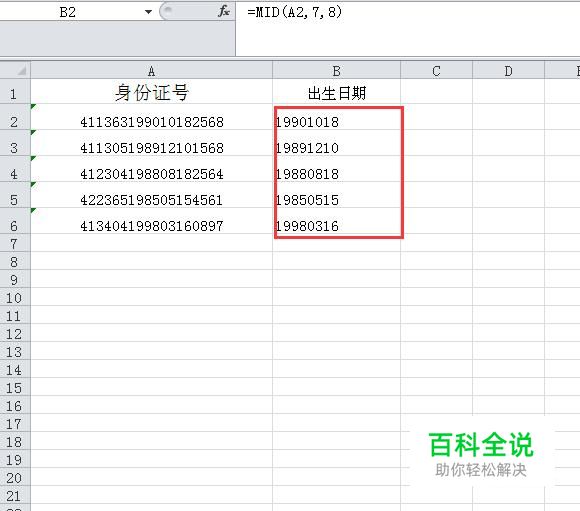580x511 pixels.
Task: Select row 2 header
Action: pyautogui.click(x=15, y=117)
